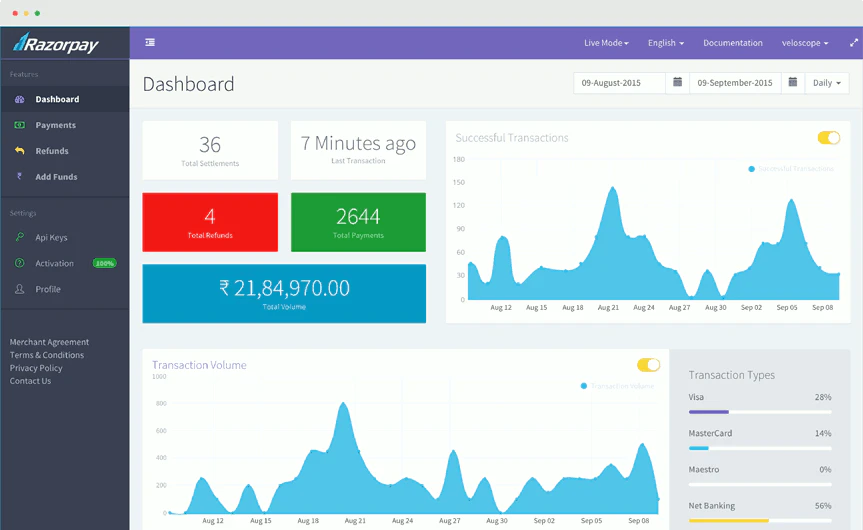Click the Dashboard page heading
Image resolution: width=863 pixels, height=530 pixels.
point(188,84)
